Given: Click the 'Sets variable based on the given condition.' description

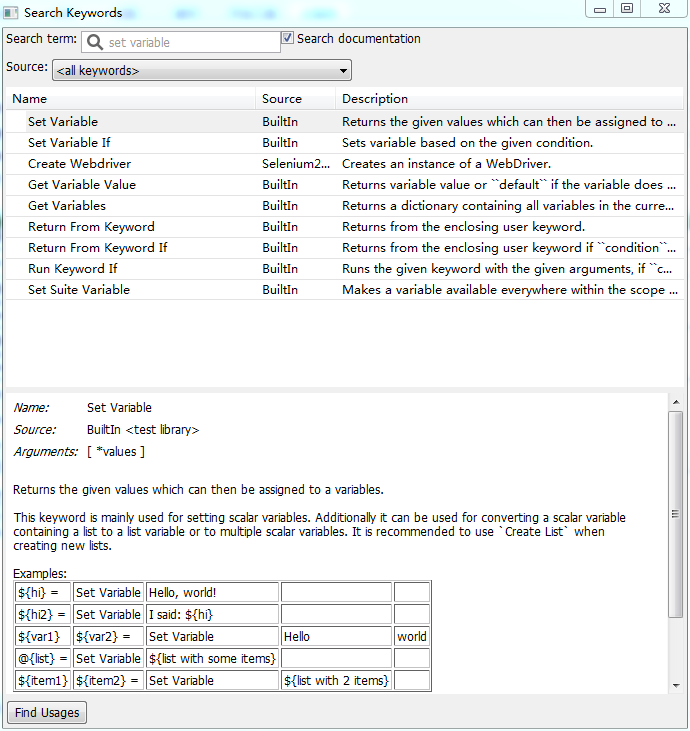Looking at the screenshot, I should [467, 143].
